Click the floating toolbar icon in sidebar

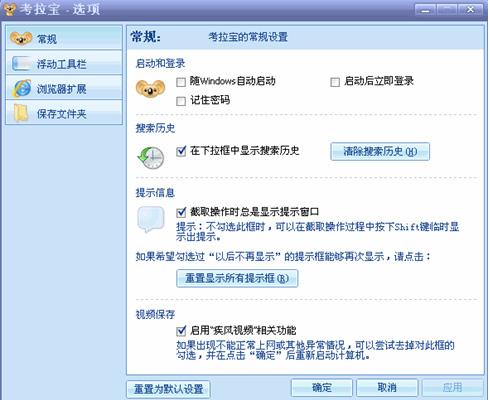[22, 63]
